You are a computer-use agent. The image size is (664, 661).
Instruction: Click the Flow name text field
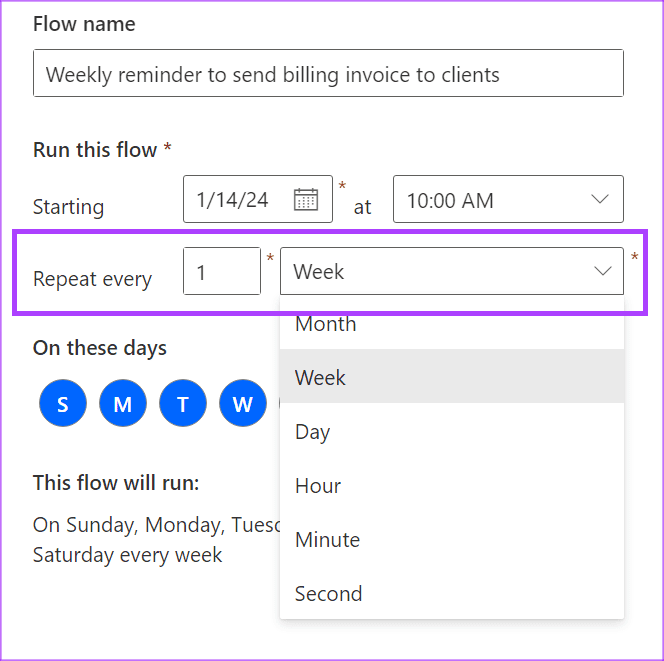[328, 74]
